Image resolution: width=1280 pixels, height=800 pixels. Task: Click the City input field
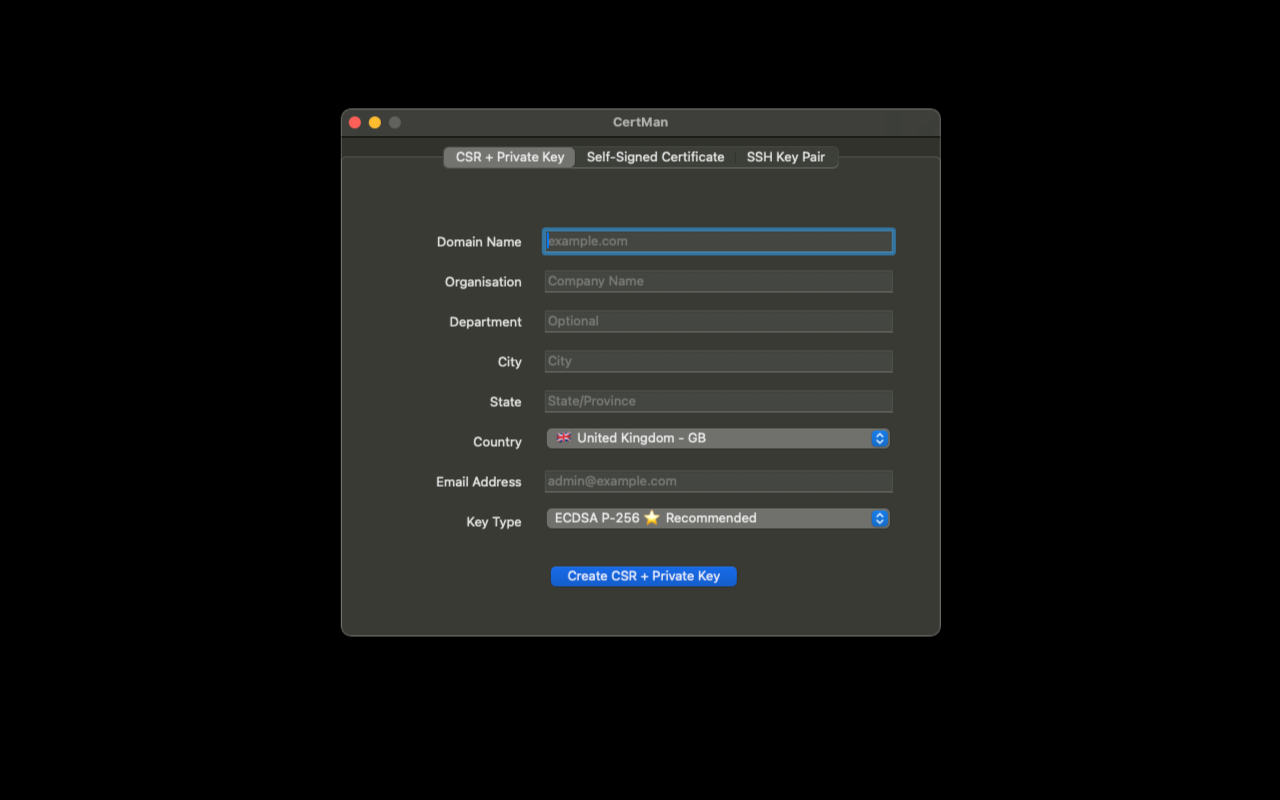(718, 361)
